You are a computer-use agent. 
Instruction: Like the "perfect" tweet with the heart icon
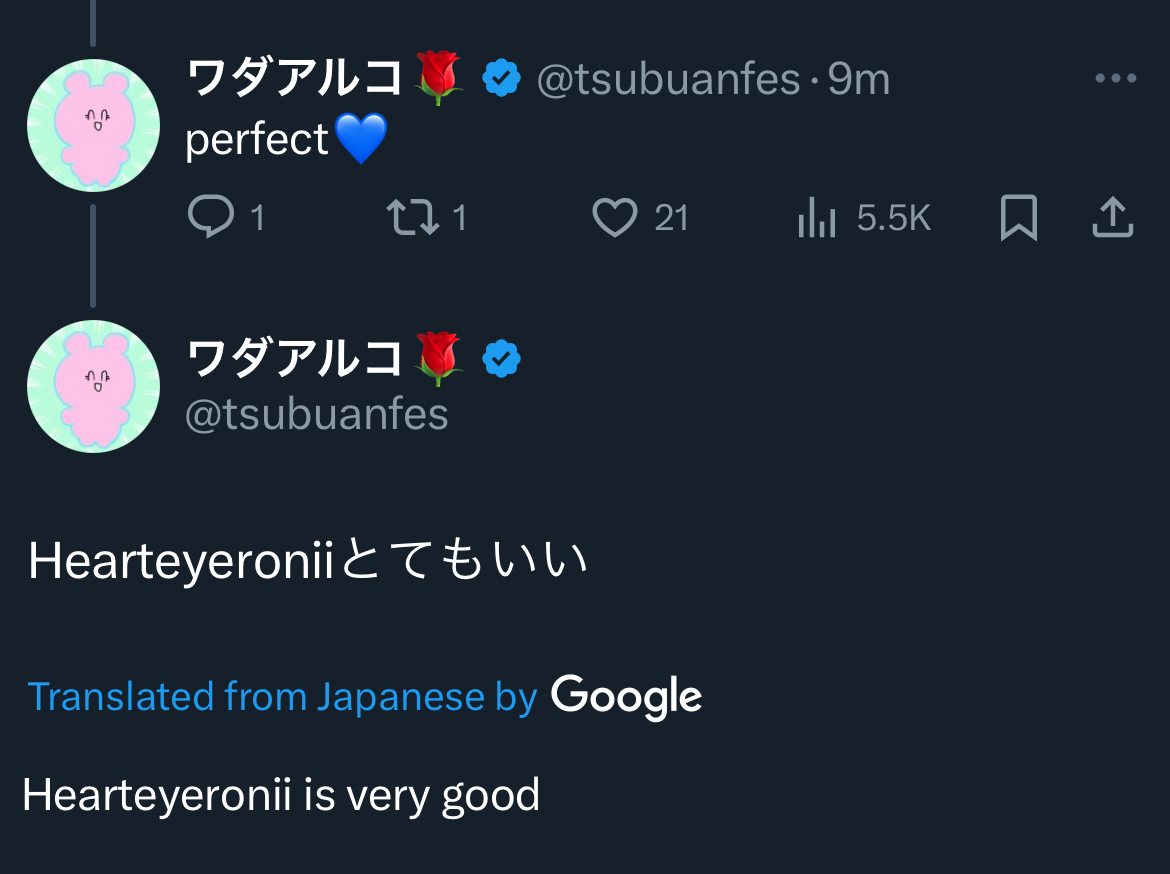click(x=615, y=217)
